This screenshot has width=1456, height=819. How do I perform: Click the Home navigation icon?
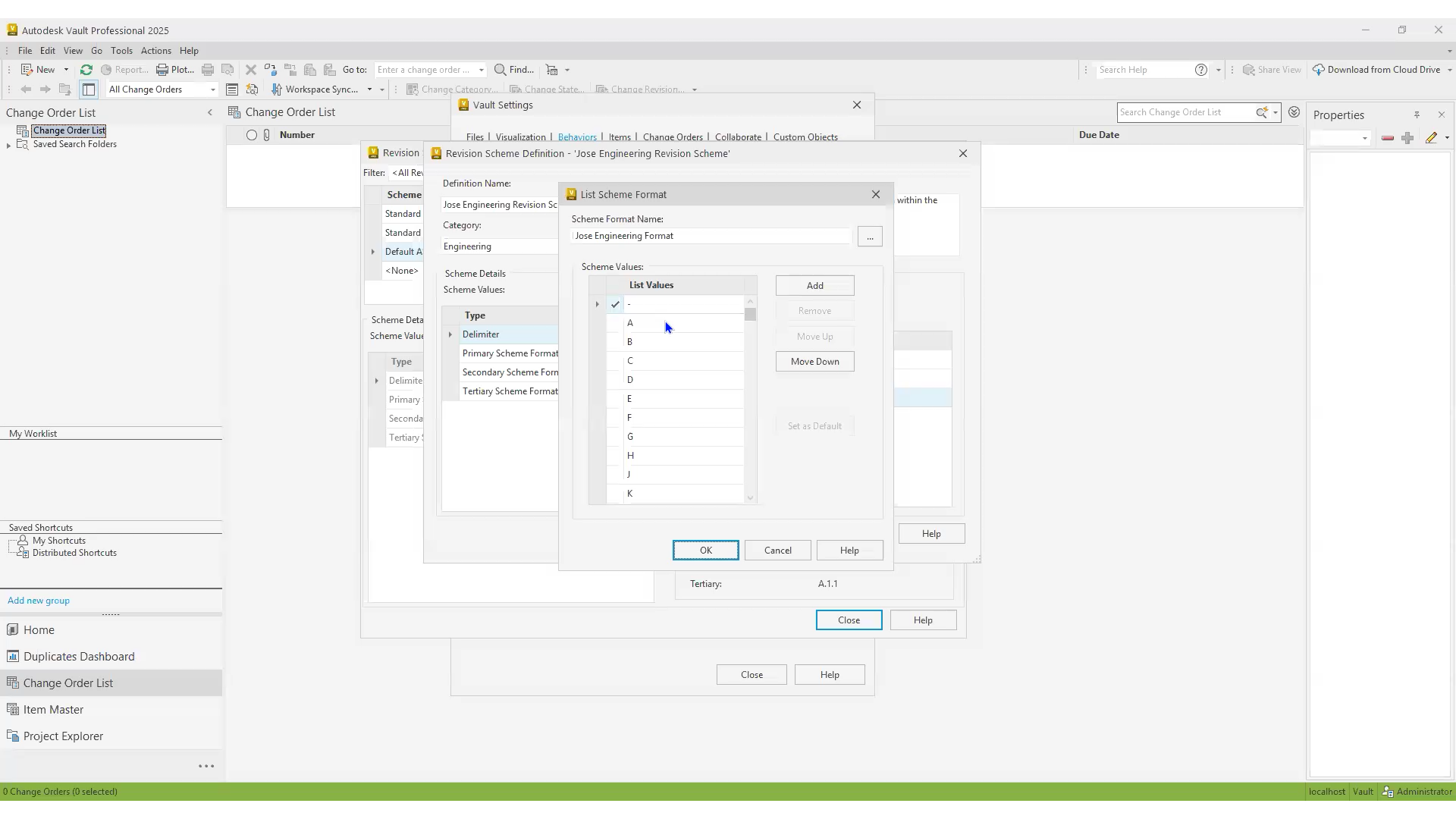pos(12,630)
